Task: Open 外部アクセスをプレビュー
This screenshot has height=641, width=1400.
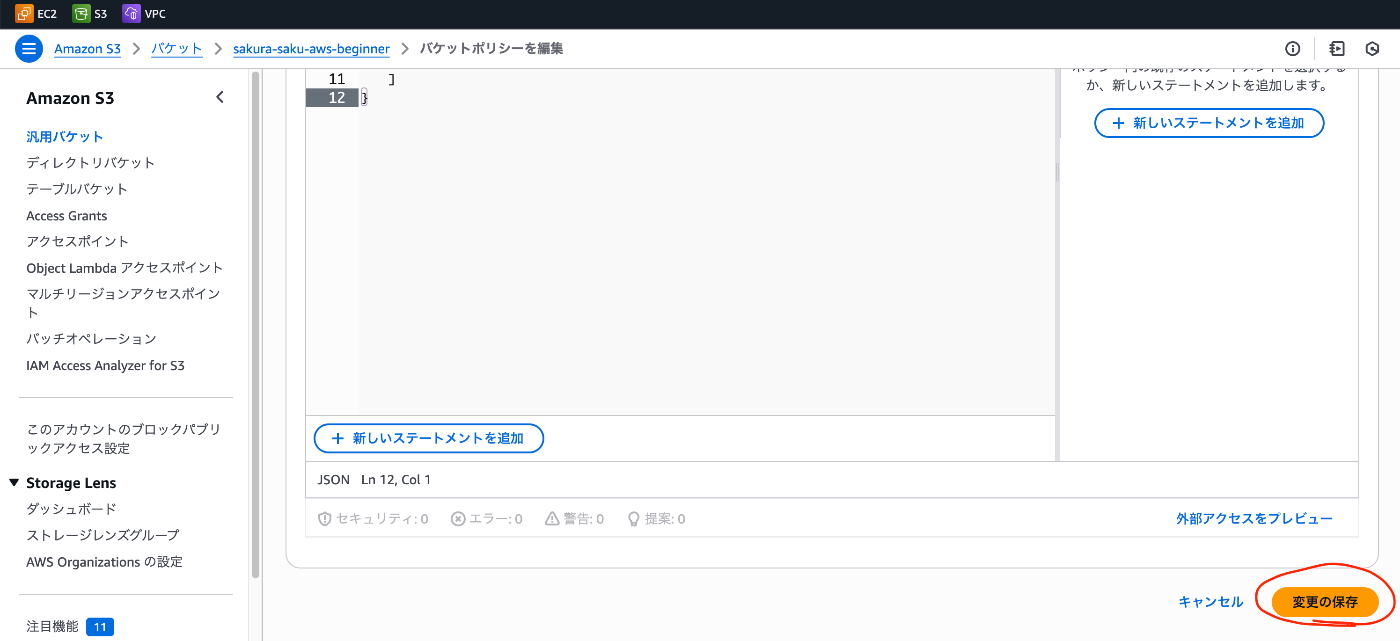Action: 1255,519
